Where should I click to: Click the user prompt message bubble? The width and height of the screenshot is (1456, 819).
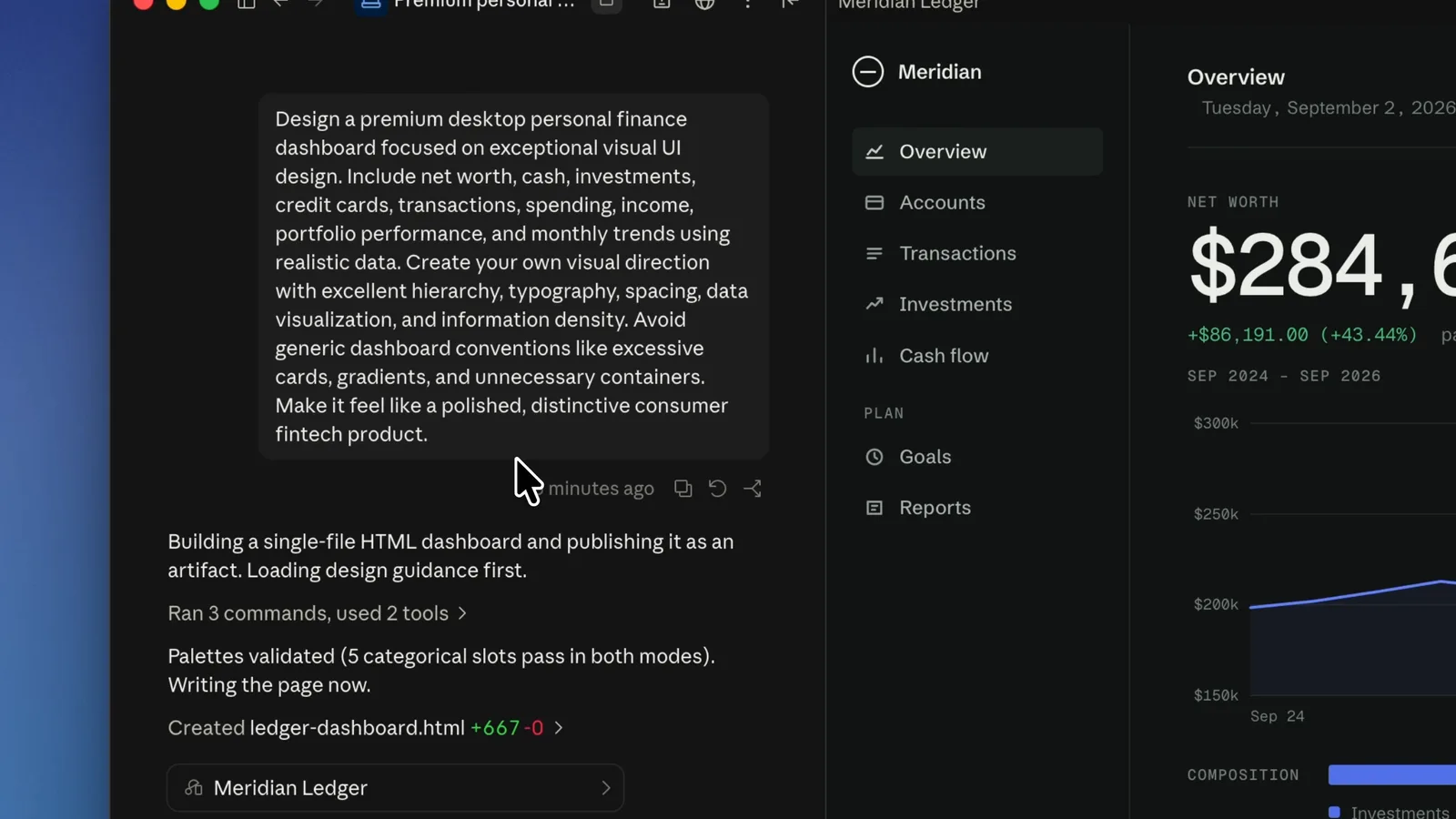(x=513, y=277)
